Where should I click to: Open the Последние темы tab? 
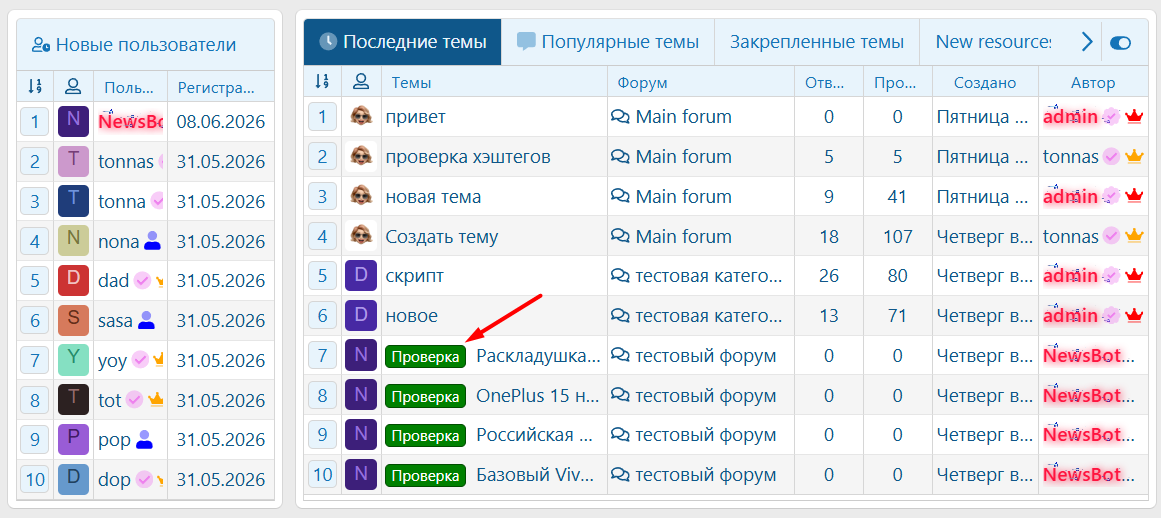[x=402, y=42]
